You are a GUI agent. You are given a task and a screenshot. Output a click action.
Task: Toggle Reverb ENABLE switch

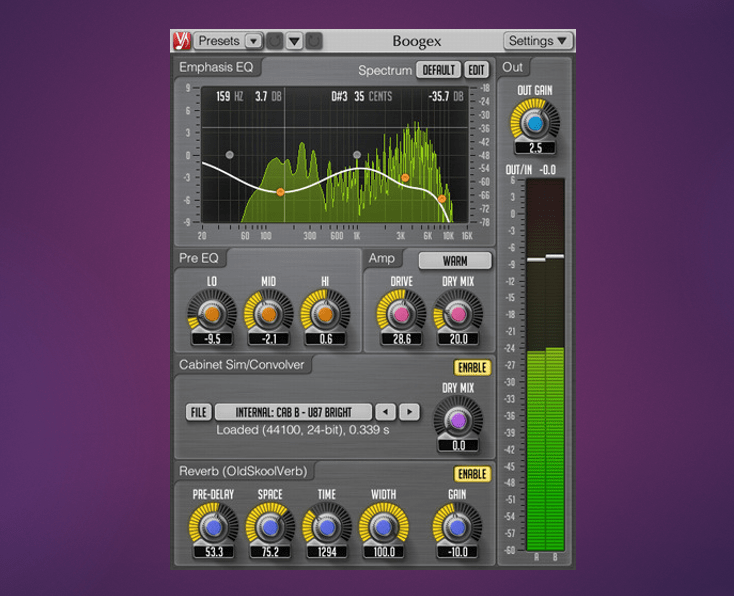[472, 474]
